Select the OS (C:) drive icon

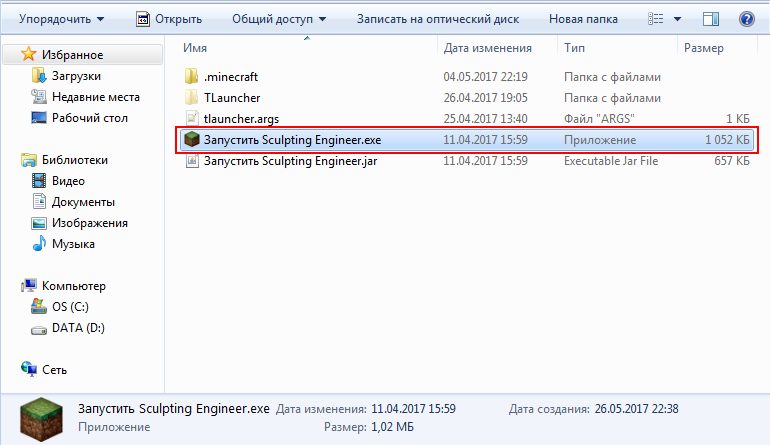39,307
